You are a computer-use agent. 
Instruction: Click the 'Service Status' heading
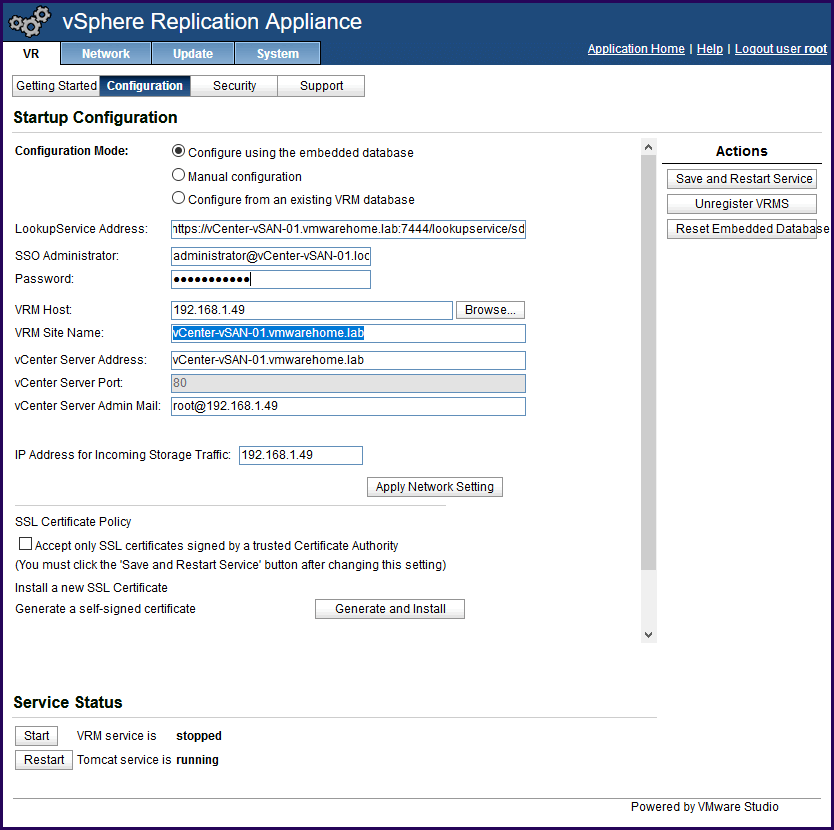pyautogui.click(x=68, y=702)
